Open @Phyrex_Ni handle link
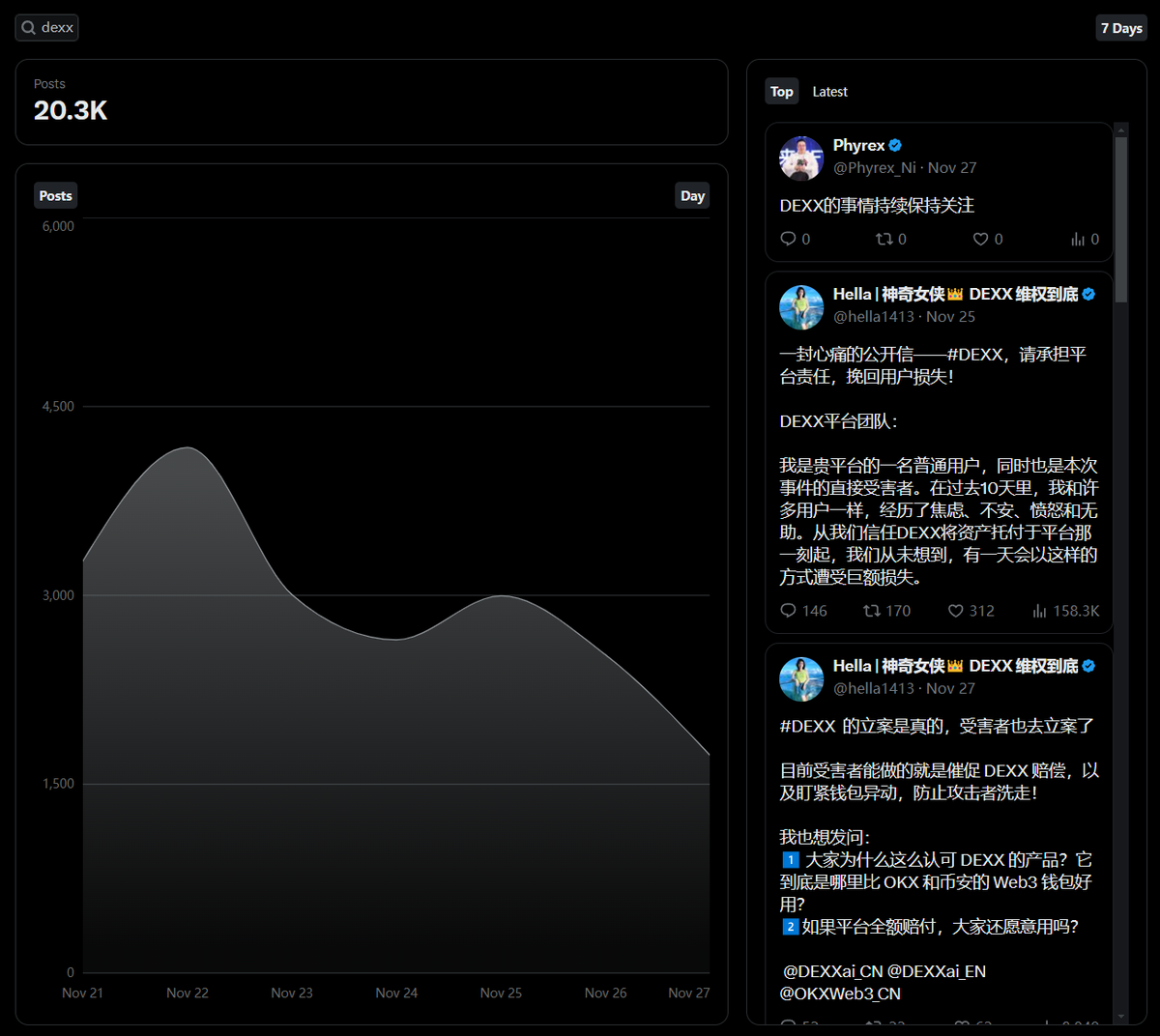Viewport: 1160px width, 1036px height. point(874,168)
